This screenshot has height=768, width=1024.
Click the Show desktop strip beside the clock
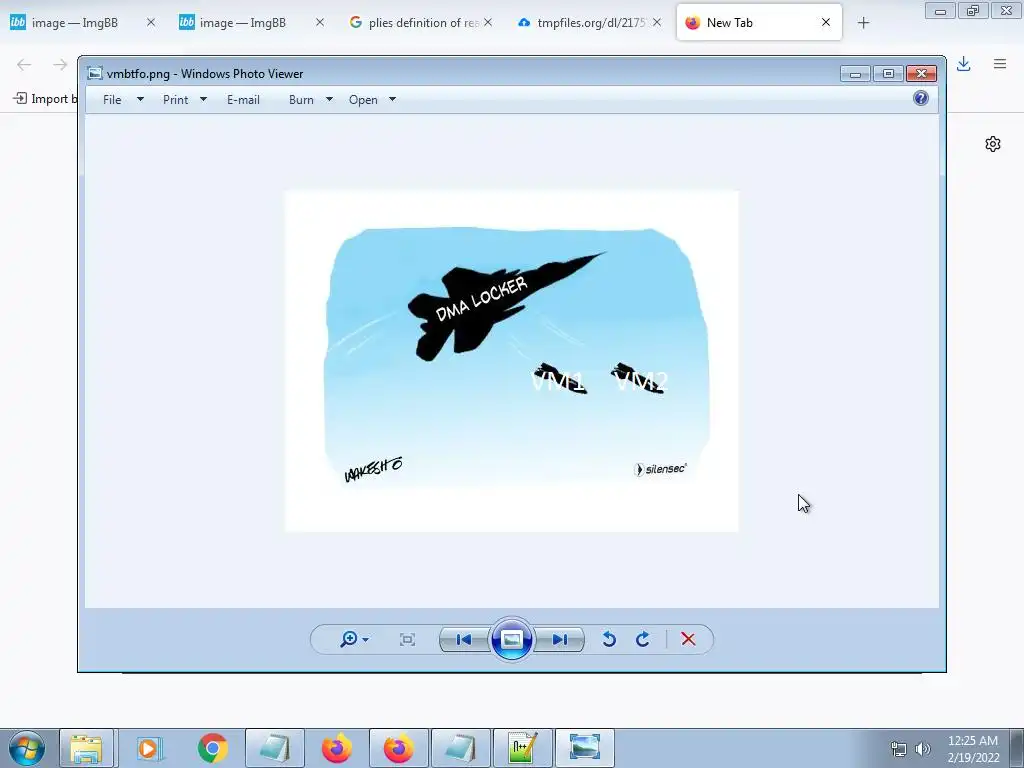coord(1017,748)
